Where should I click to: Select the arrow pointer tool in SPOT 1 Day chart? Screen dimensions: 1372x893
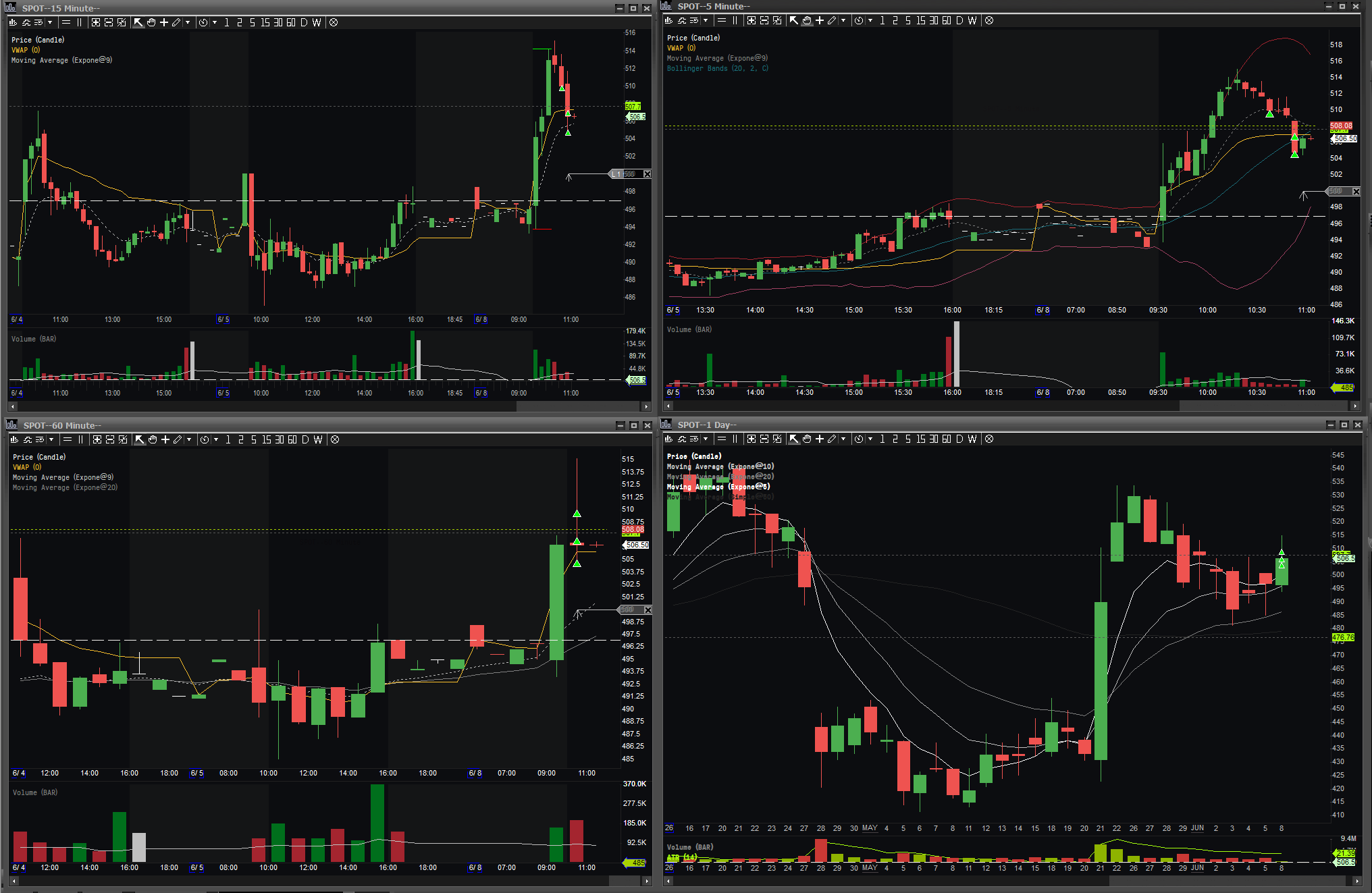pyautogui.click(x=794, y=439)
